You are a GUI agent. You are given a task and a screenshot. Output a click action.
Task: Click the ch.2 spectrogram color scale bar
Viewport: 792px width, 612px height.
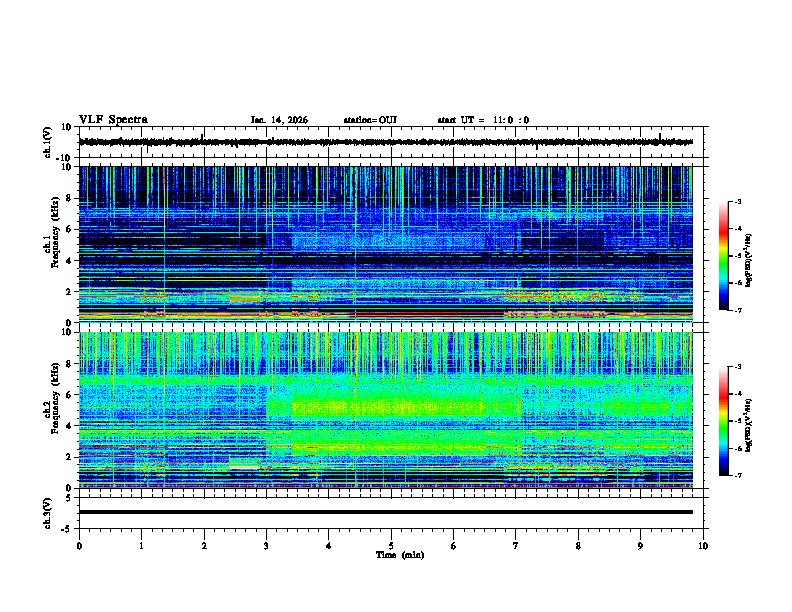point(724,421)
